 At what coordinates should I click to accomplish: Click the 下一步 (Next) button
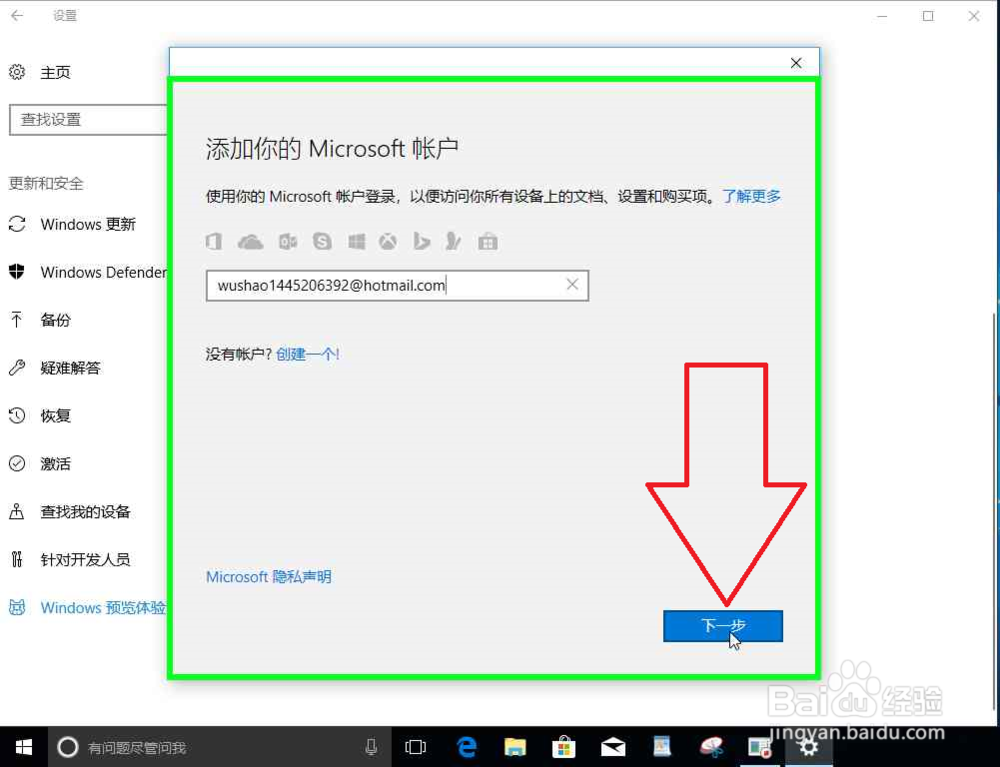click(x=723, y=625)
